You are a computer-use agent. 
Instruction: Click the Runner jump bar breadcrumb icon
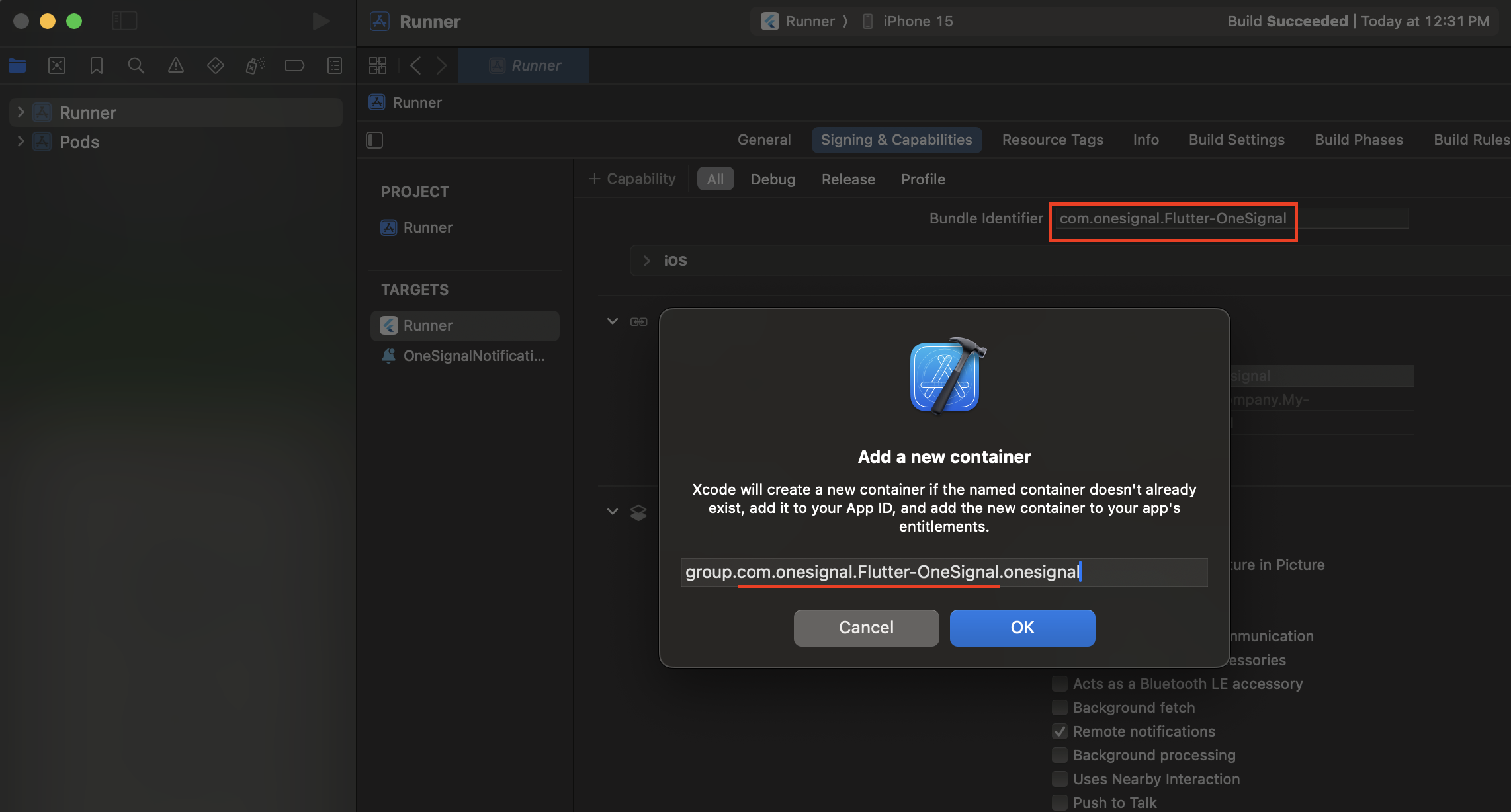[x=377, y=102]
